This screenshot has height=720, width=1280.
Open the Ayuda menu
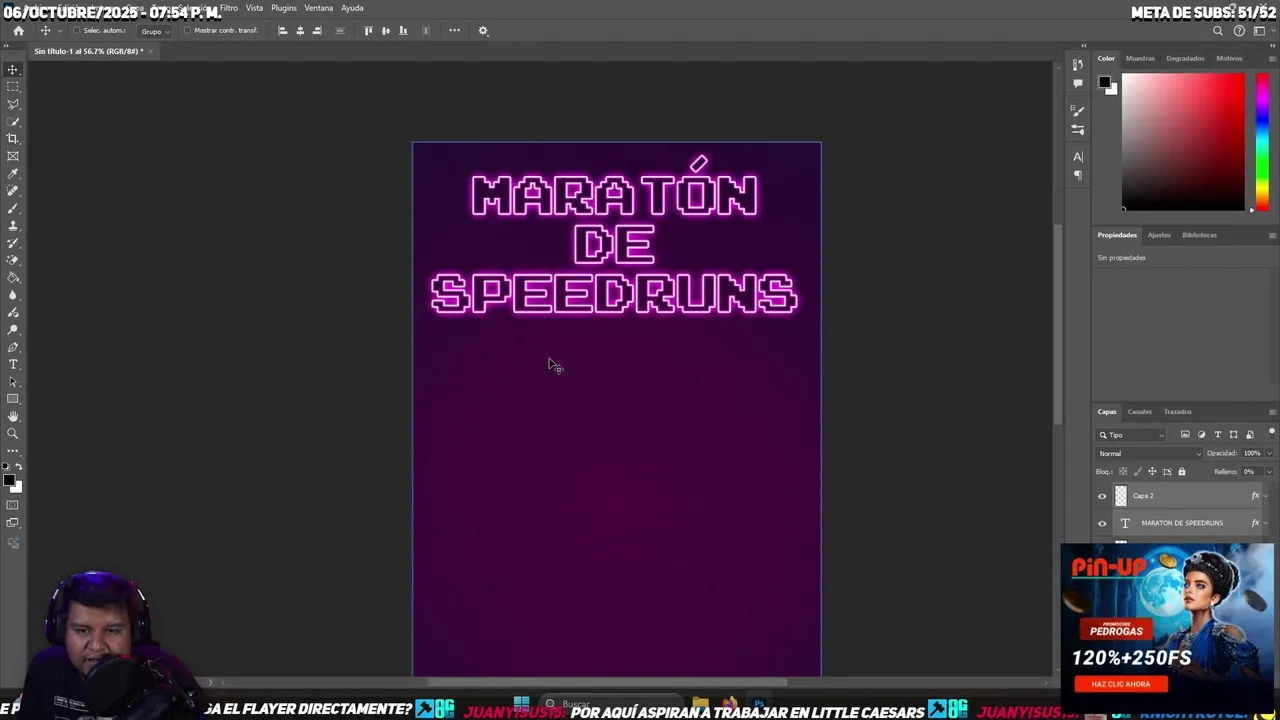352,8
